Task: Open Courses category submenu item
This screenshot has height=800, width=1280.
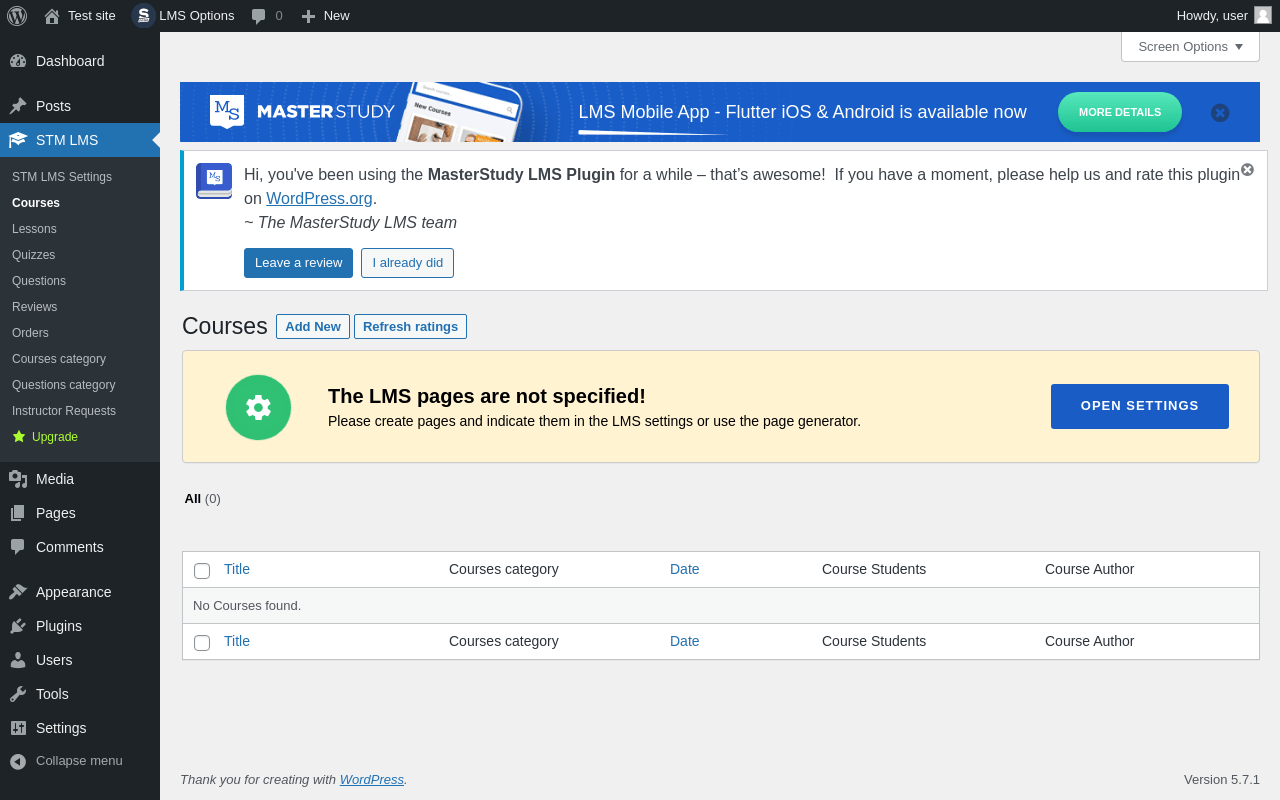Action: click(x=59, y=359)
